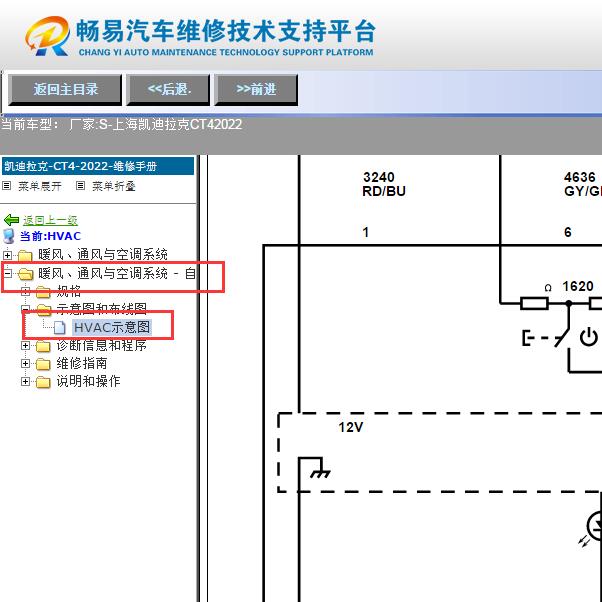This screenshot has height=602, width=602.
Task: Click folder icon of first 暖风、通风与空调系统
Action: tap(25, 255)
